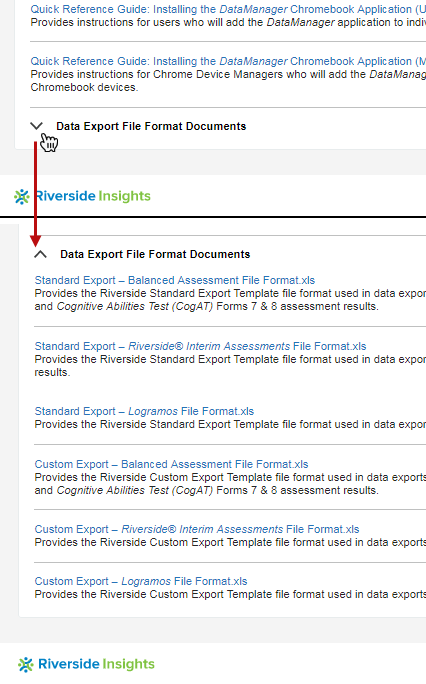Viewport: 426px width, 684px height.
Task: Open Custom Export – Logramos File Format.xls
Action: (x=141, y=581)
